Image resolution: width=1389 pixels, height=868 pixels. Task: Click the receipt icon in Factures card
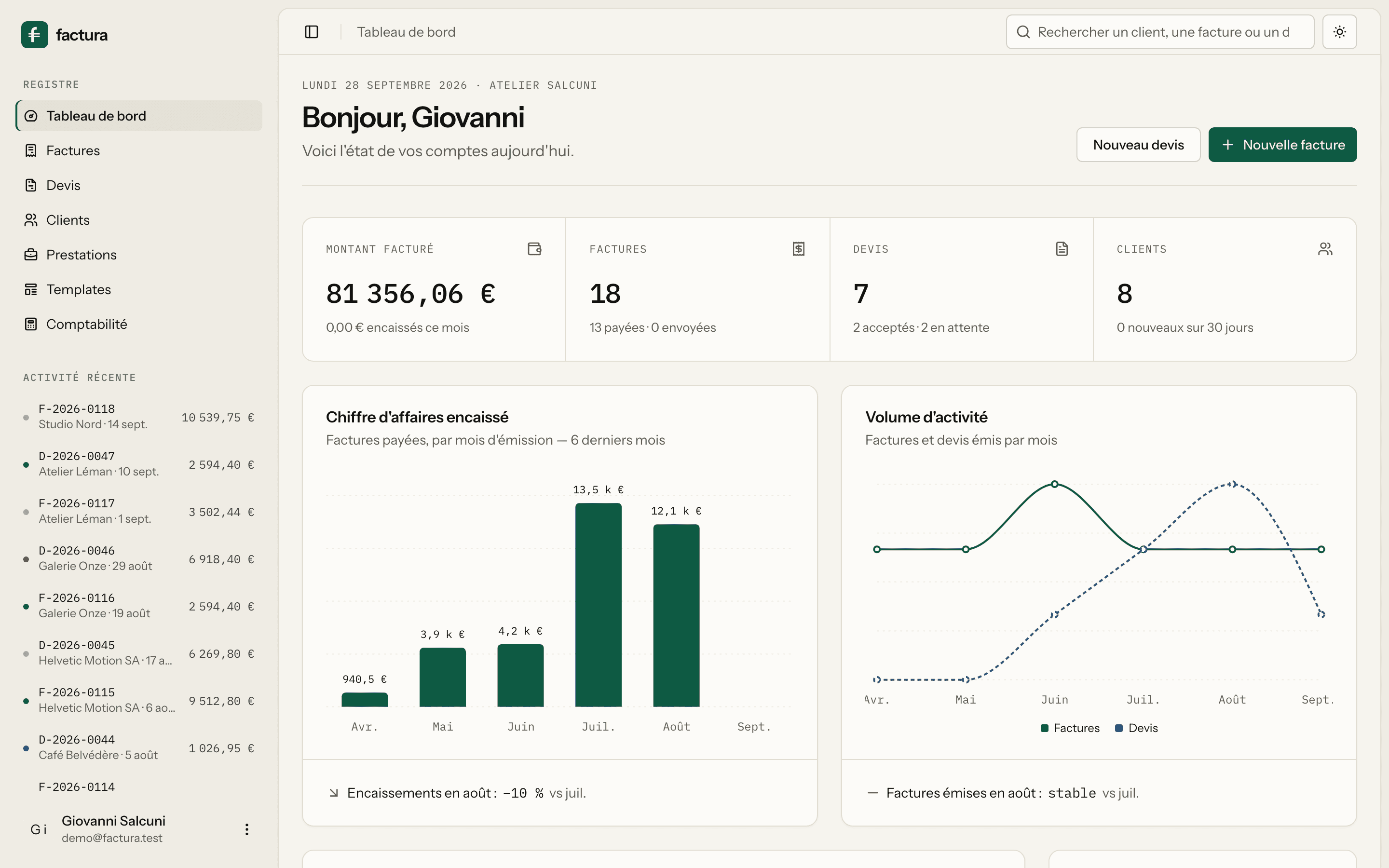coord(798,248)
